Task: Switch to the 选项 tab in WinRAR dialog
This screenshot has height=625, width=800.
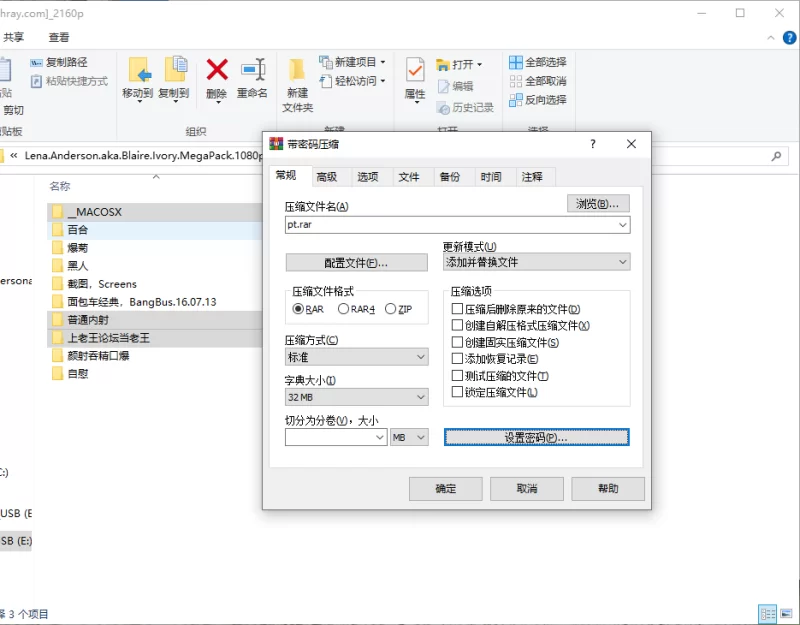Action: click(367, 177)
